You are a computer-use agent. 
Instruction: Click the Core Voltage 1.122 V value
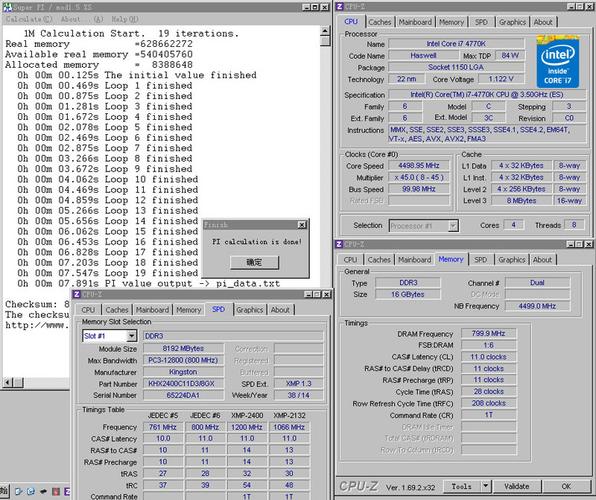click(501, 79)
